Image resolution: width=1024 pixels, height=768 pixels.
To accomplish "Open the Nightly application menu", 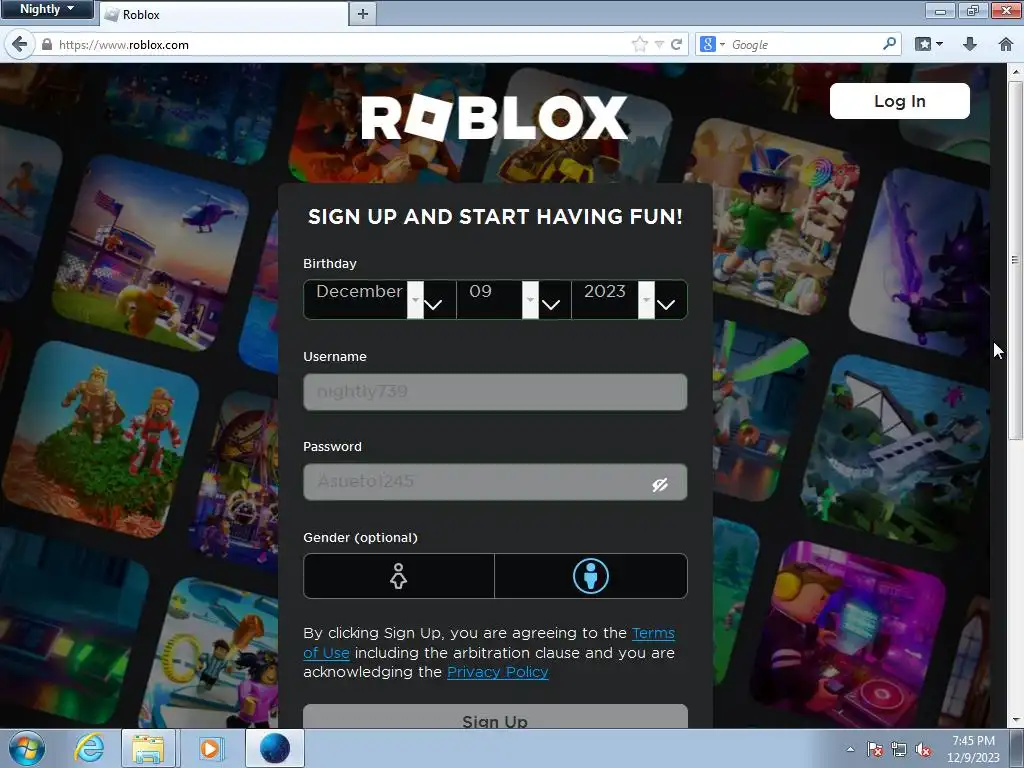I will pos(47,9).
